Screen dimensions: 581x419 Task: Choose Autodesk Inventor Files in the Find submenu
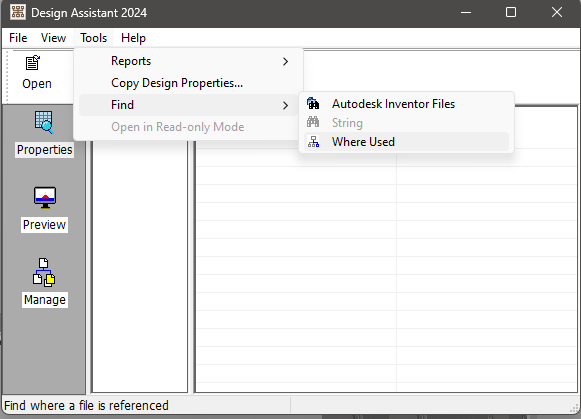[x=406, y=104]
